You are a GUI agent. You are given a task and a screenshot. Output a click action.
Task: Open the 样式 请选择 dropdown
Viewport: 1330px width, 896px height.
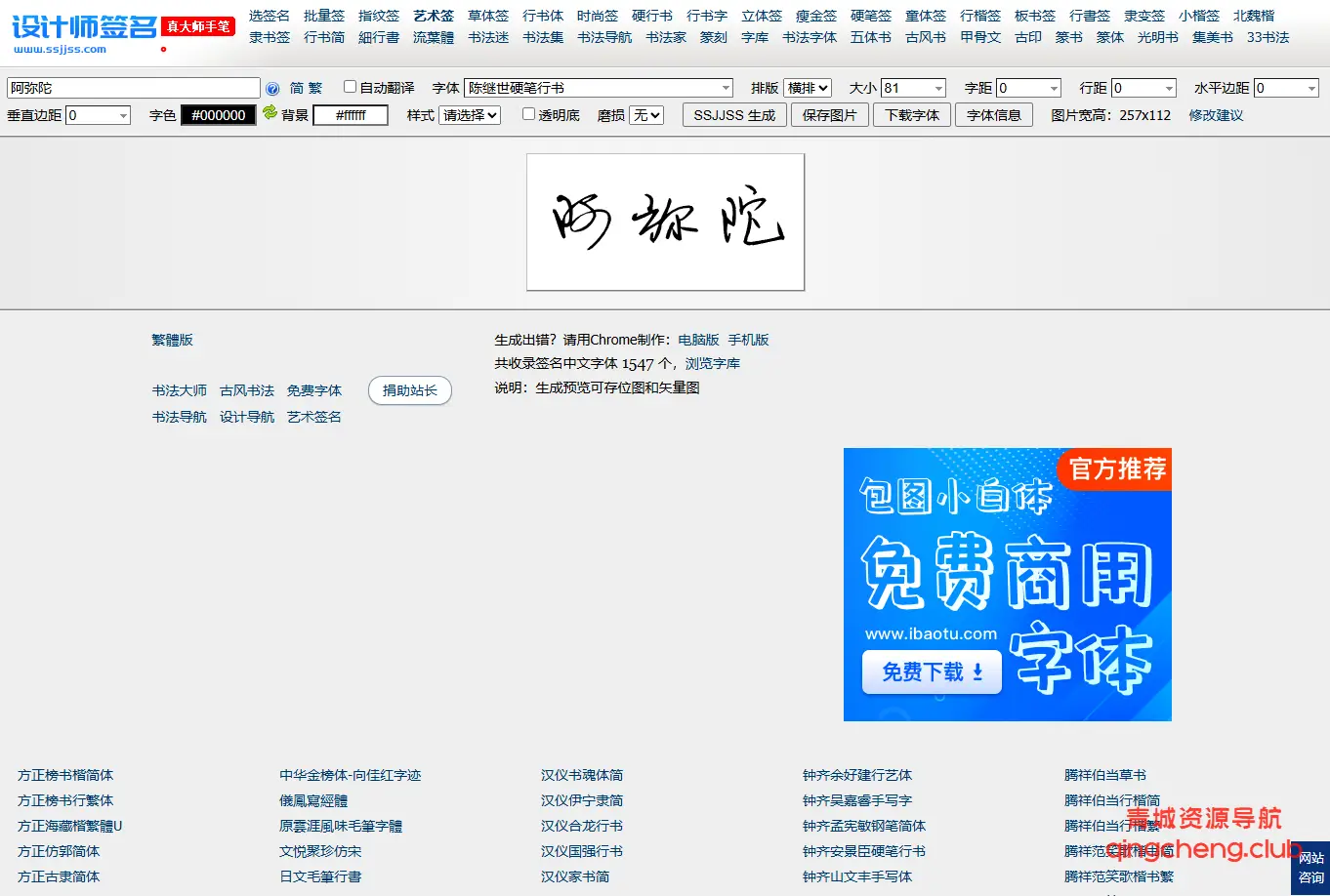[469, 114]
